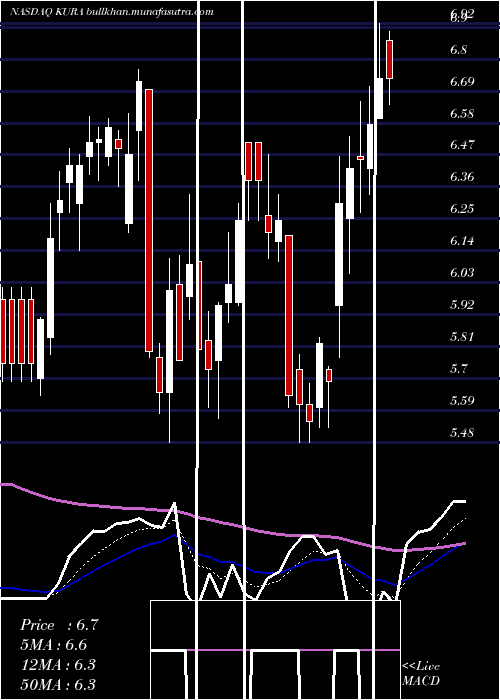500x700 pixels.
Task: Click the 6.69 price axis label
Action: [461, 81]
